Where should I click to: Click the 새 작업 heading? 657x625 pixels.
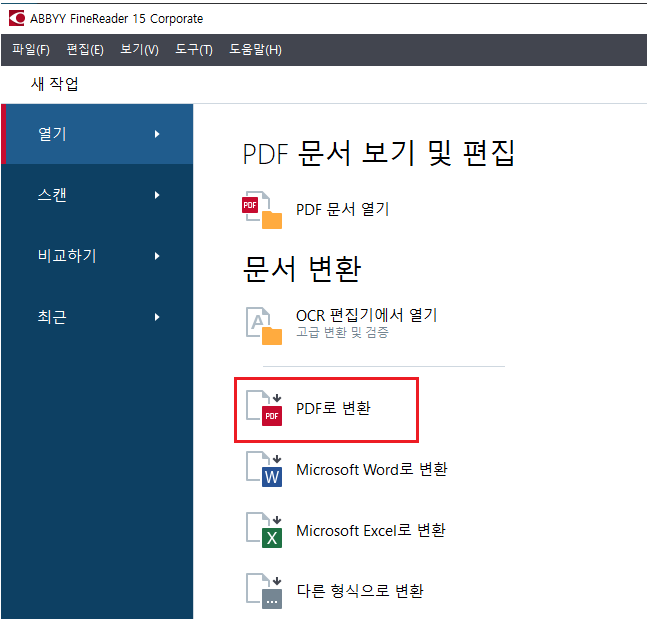point(54,84)
